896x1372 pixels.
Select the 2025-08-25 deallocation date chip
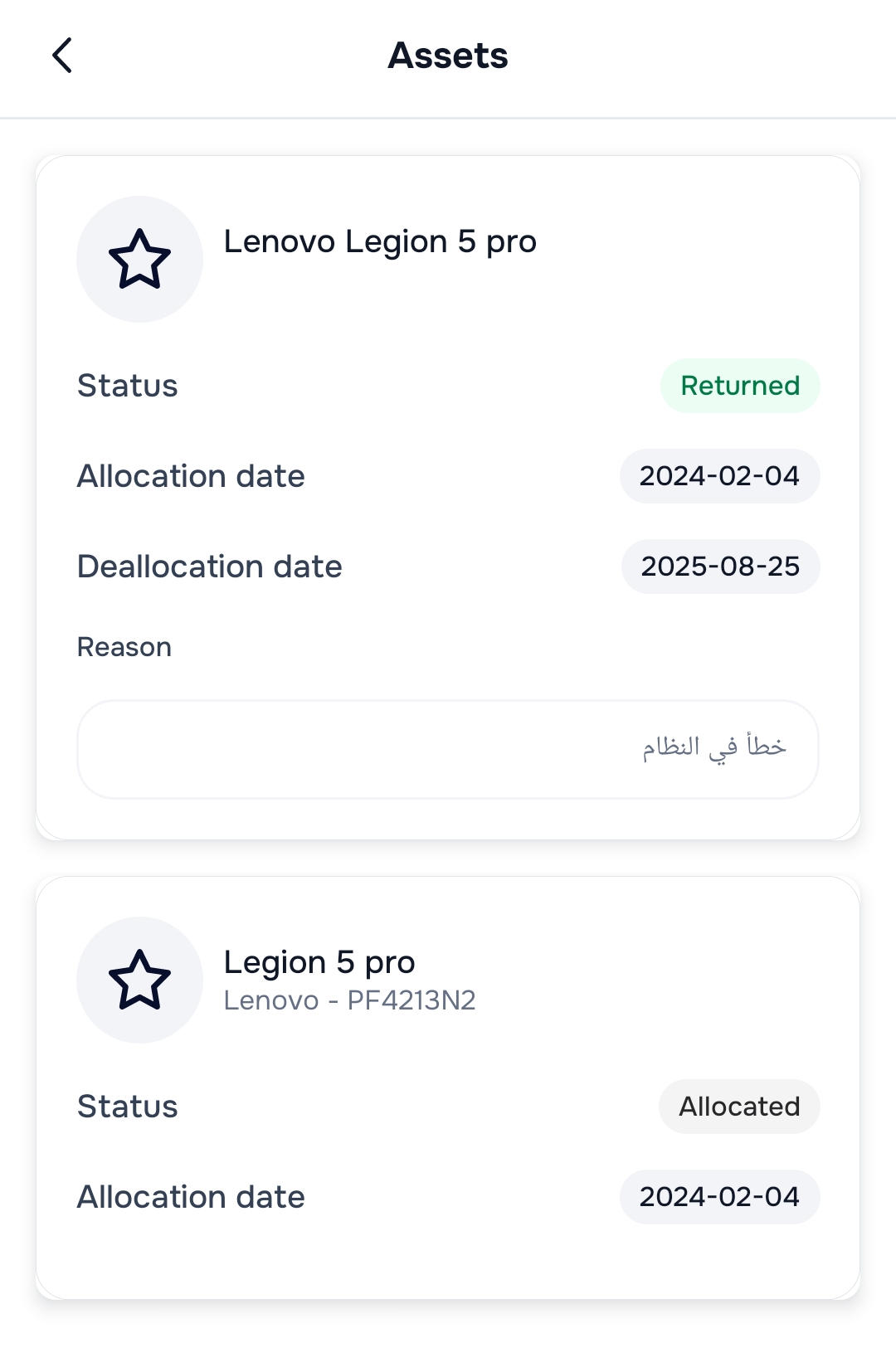[720, 567]
